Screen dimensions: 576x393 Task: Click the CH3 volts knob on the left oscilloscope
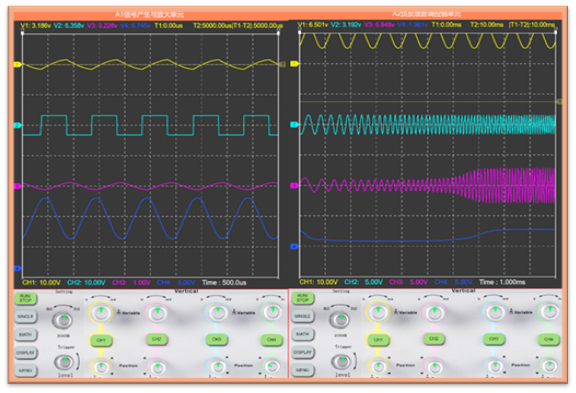coord(217,312)
